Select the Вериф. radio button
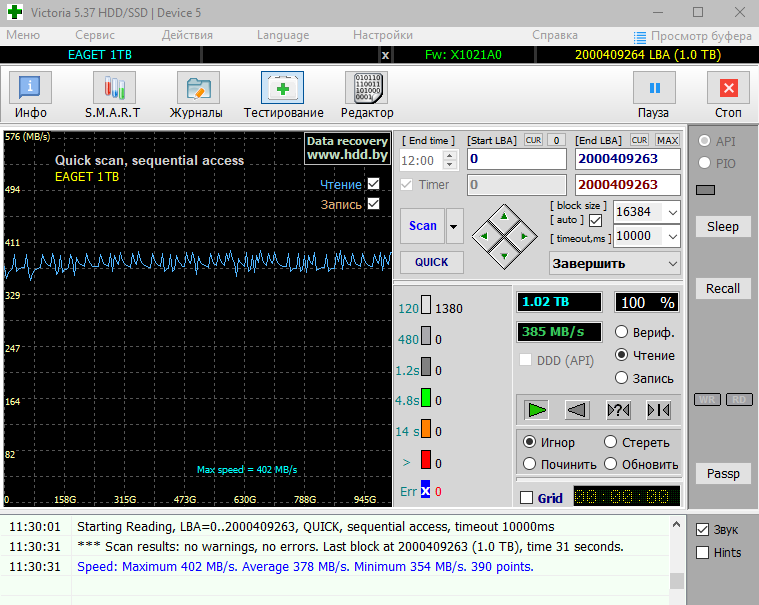Image resolution: width=759 pixels, height=605 pixels. click(x=622, y=332)
